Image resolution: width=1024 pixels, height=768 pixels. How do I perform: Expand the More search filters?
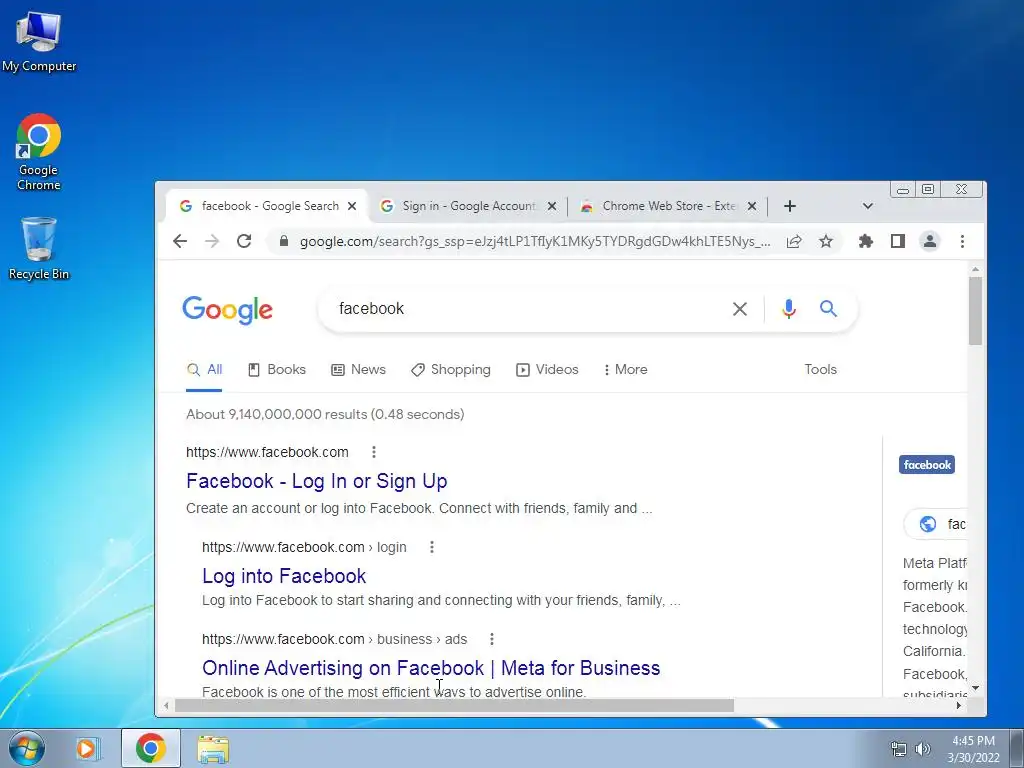click(625, 370)
